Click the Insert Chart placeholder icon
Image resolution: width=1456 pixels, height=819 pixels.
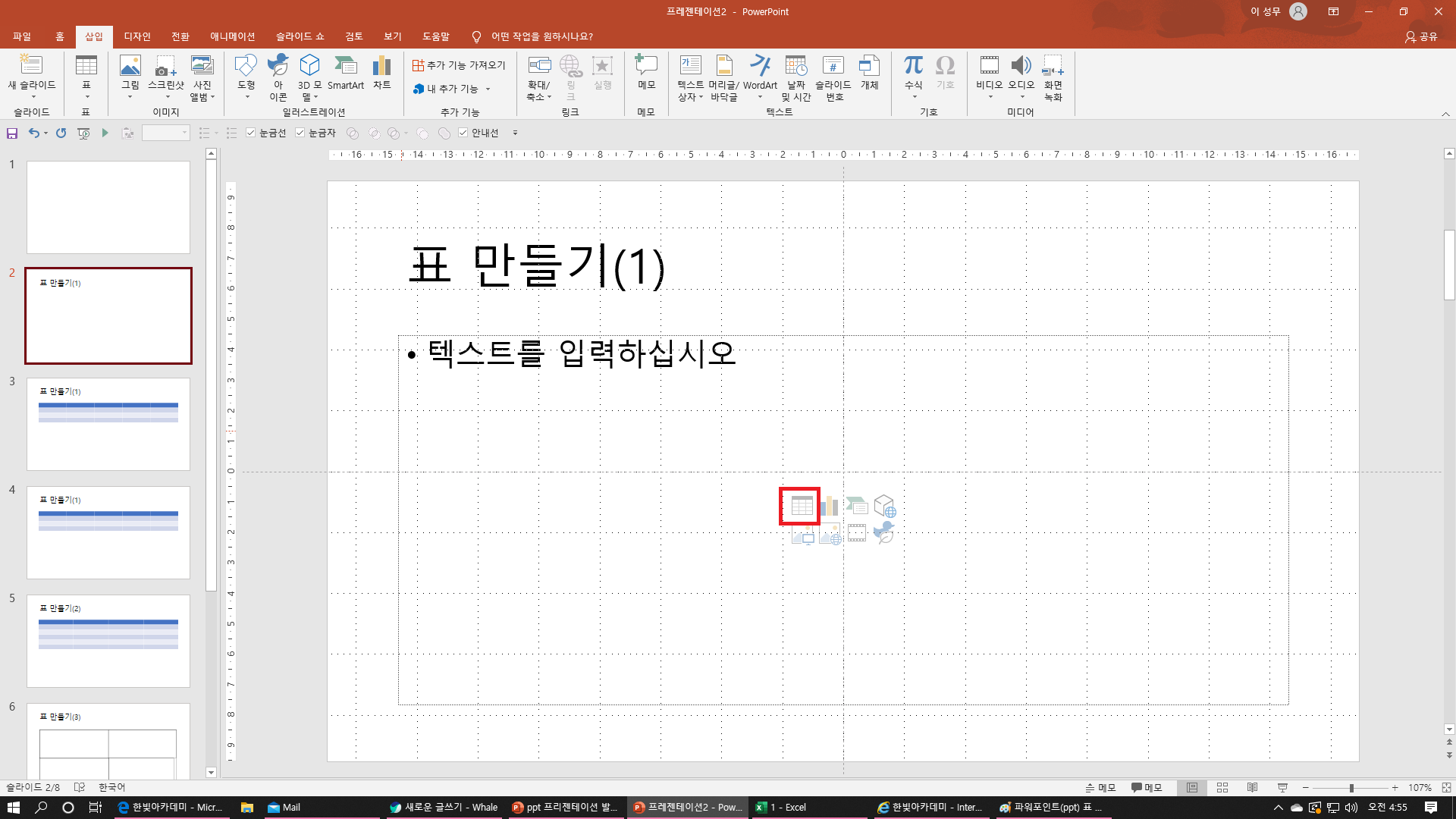click(x=829, y=506)
